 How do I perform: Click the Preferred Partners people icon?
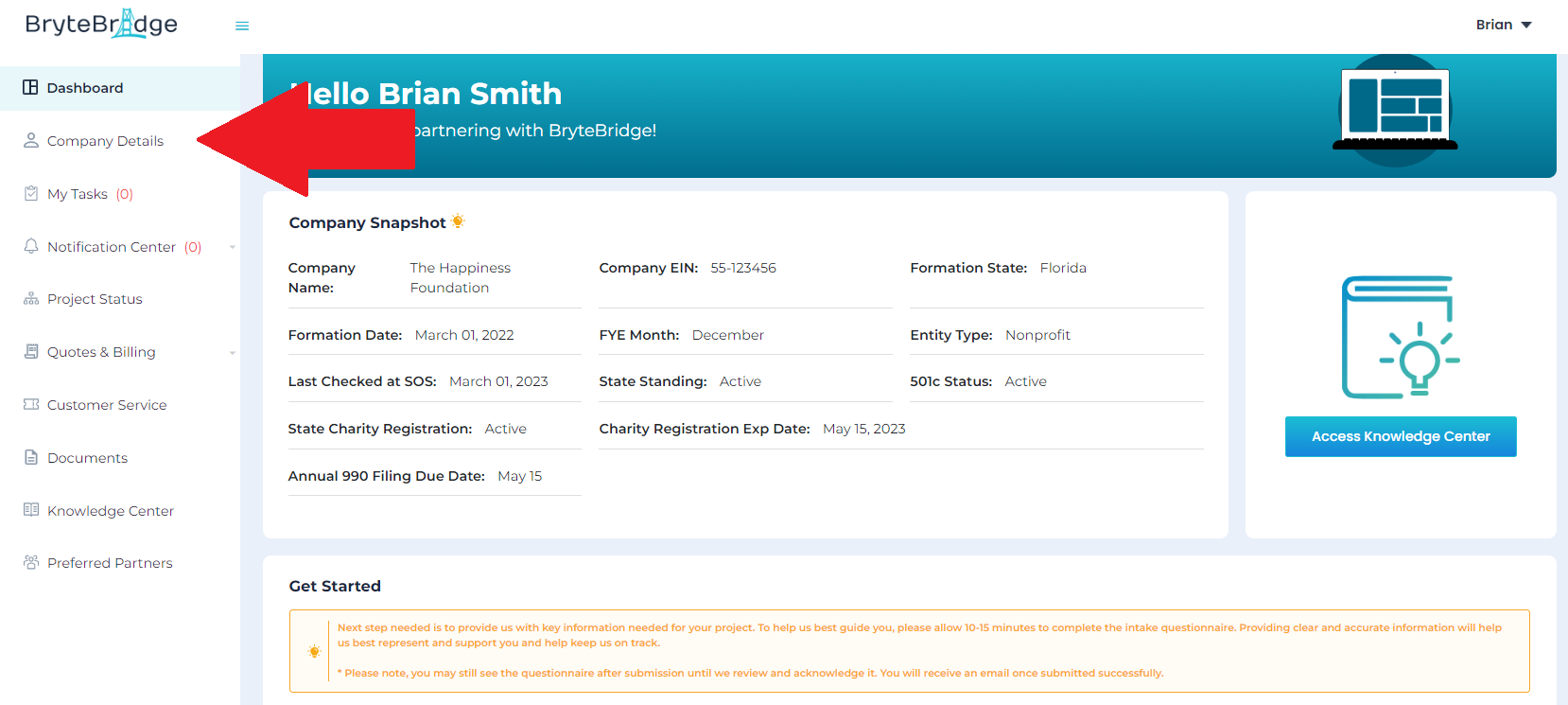(x=31, y=562)
